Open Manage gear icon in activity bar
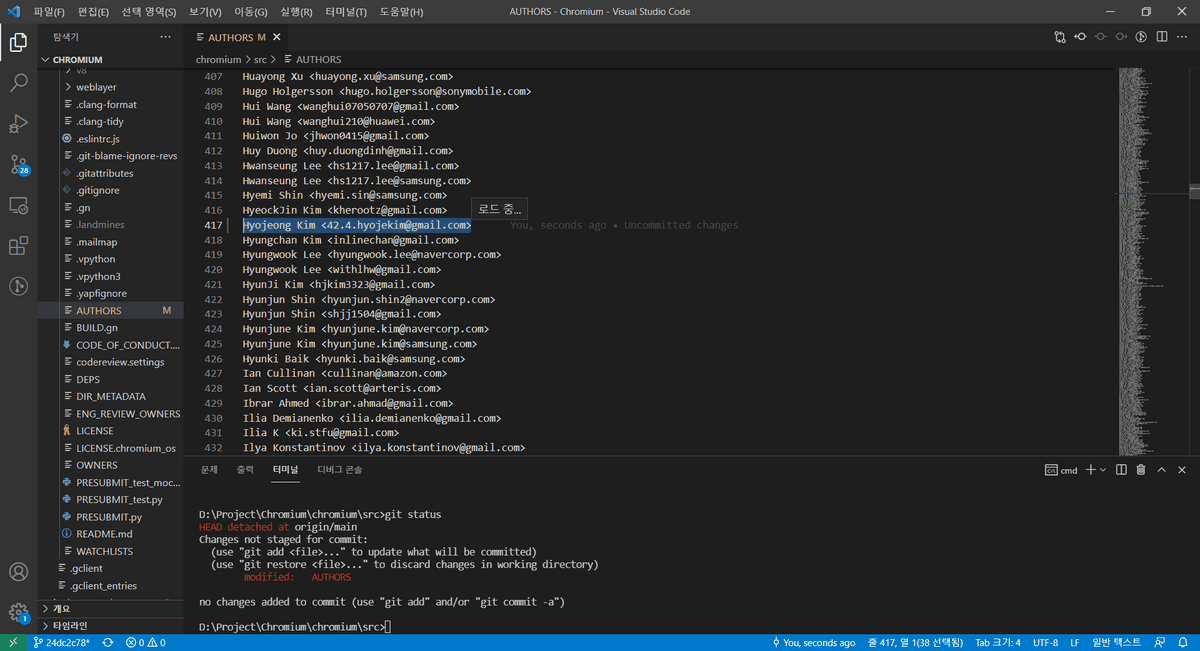 click(x=18, y=612)
